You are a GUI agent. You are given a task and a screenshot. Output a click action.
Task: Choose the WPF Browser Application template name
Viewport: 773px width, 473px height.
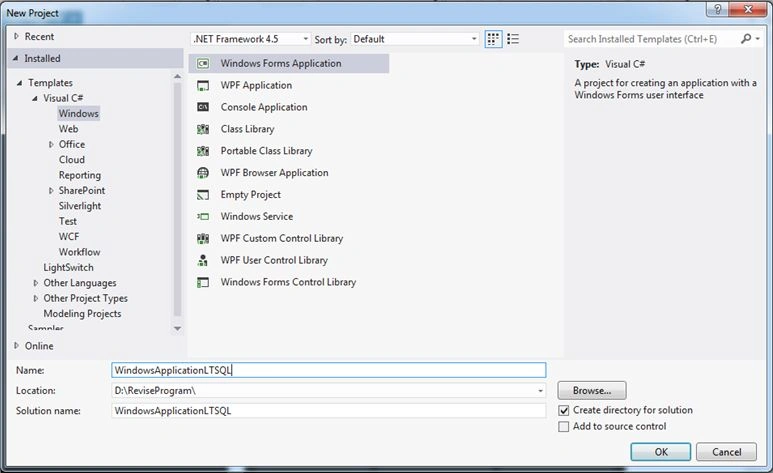click(x=274, y=173)
